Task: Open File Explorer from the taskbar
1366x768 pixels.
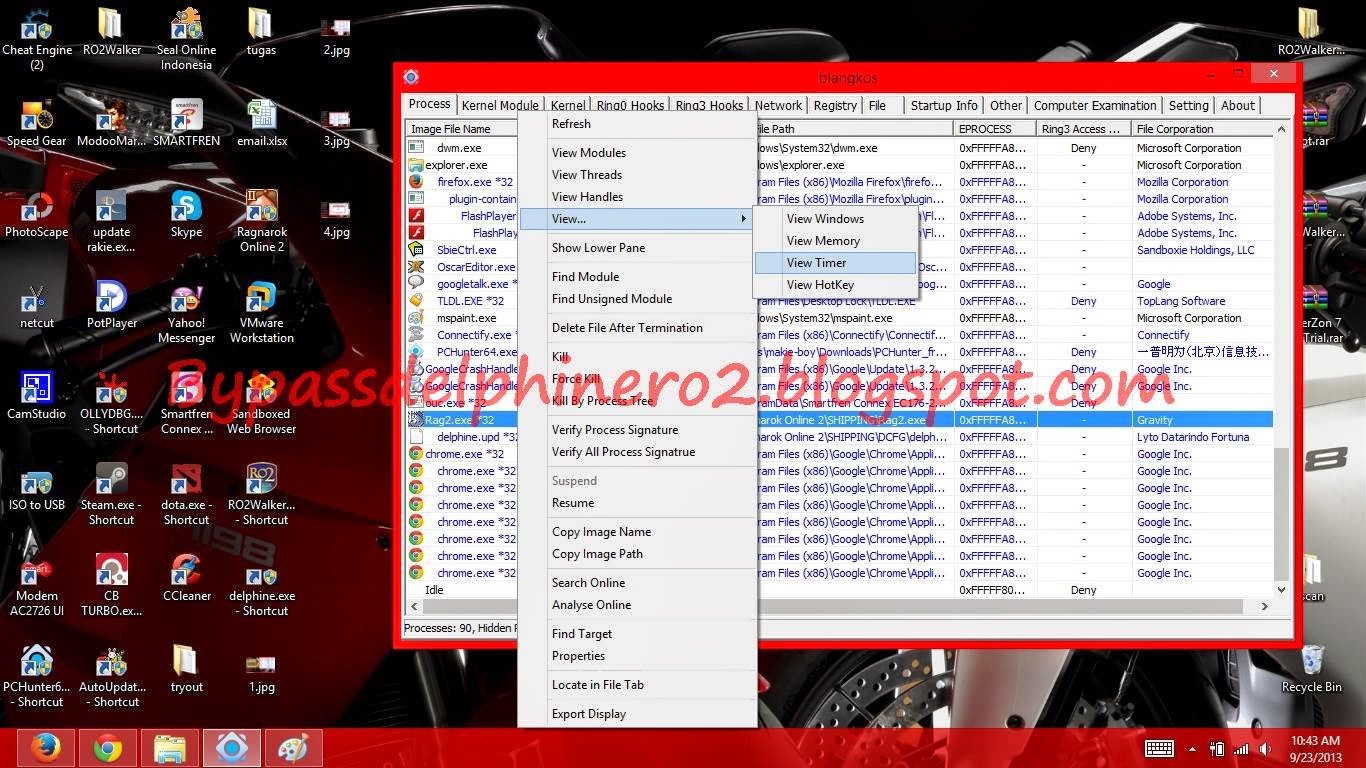Action: pyautogui.click(x=169, y=748)
